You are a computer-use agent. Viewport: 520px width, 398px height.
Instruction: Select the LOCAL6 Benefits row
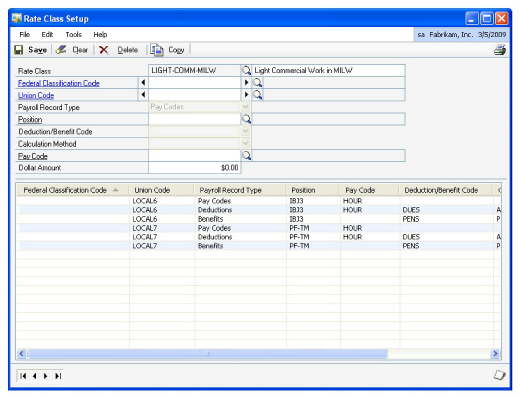point(259,219)
